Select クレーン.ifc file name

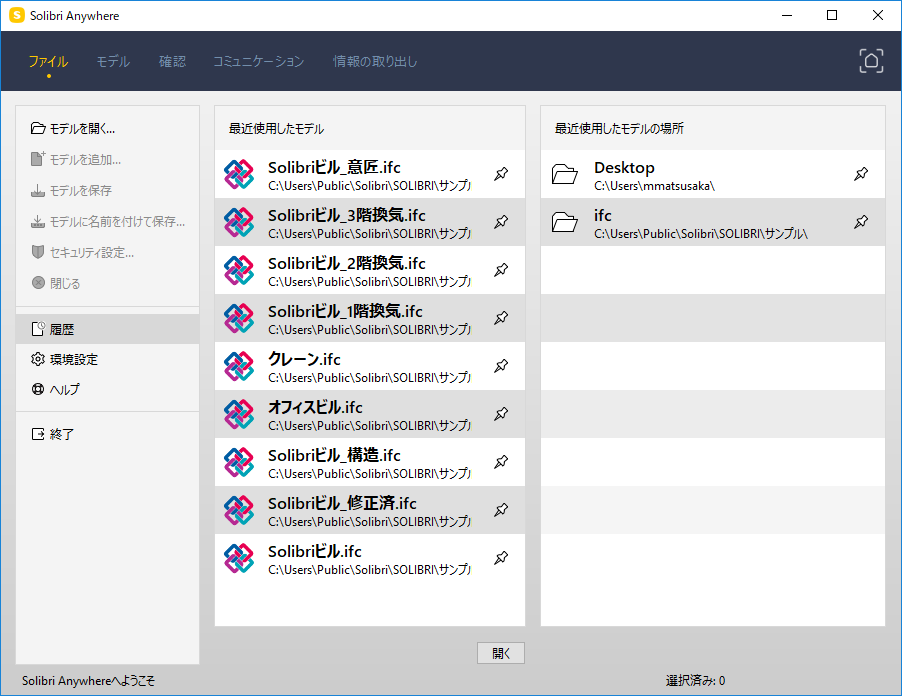(304, 360)
